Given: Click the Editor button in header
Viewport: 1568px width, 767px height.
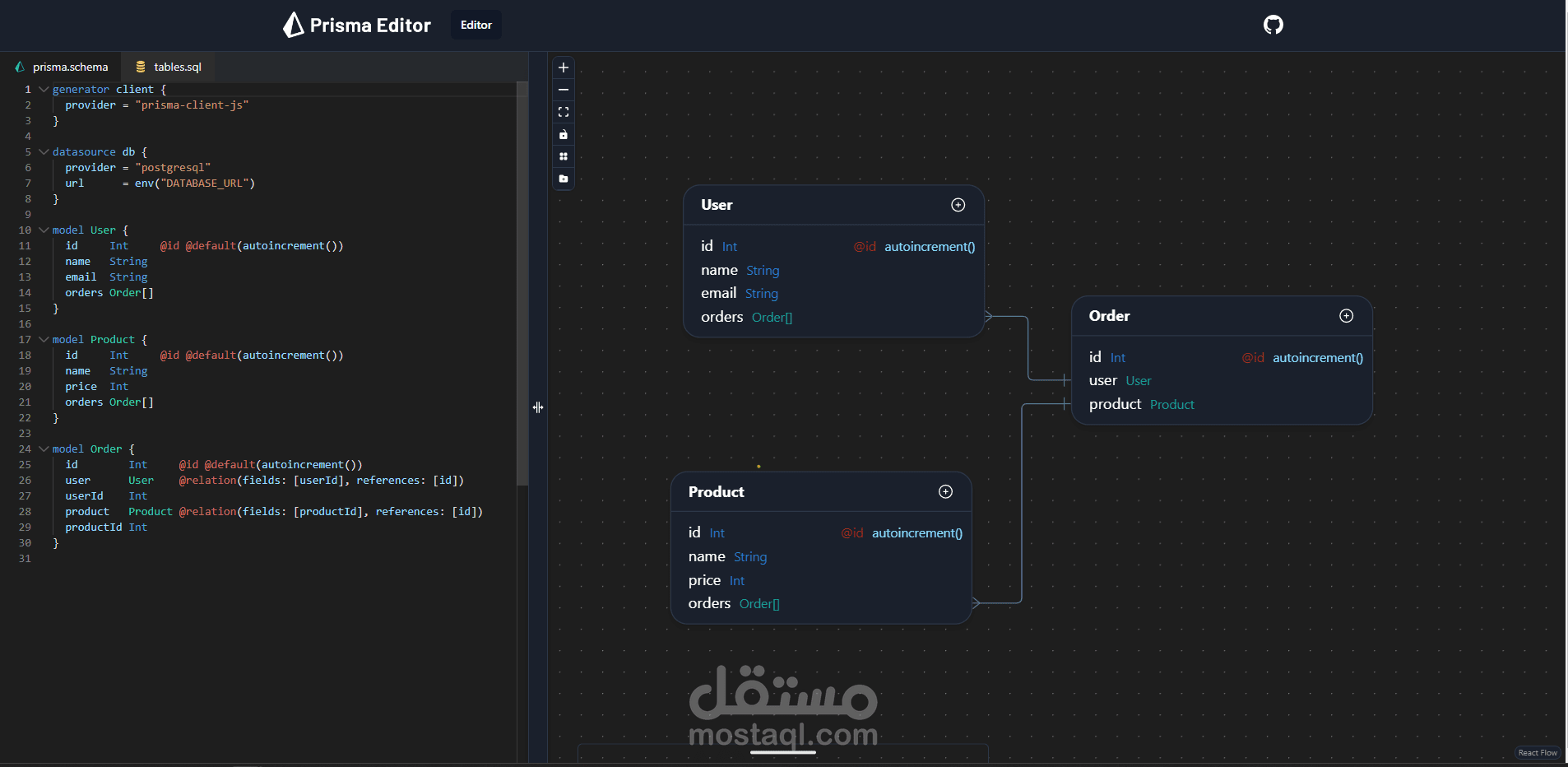Looking at the screenshot, I should pos(476,25).
